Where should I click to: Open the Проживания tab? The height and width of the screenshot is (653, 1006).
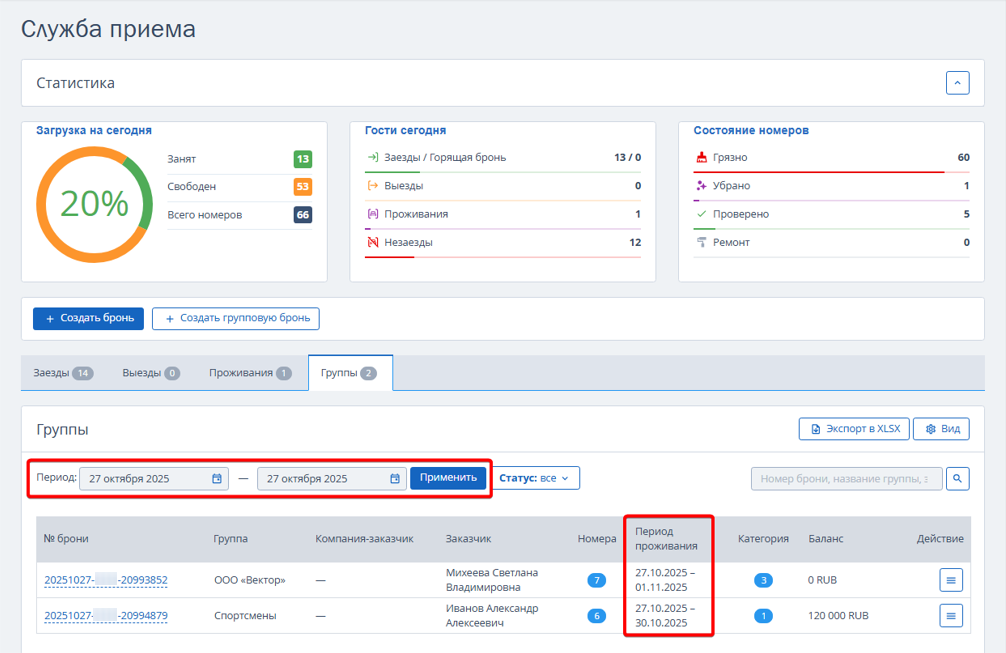coord(250,373)
